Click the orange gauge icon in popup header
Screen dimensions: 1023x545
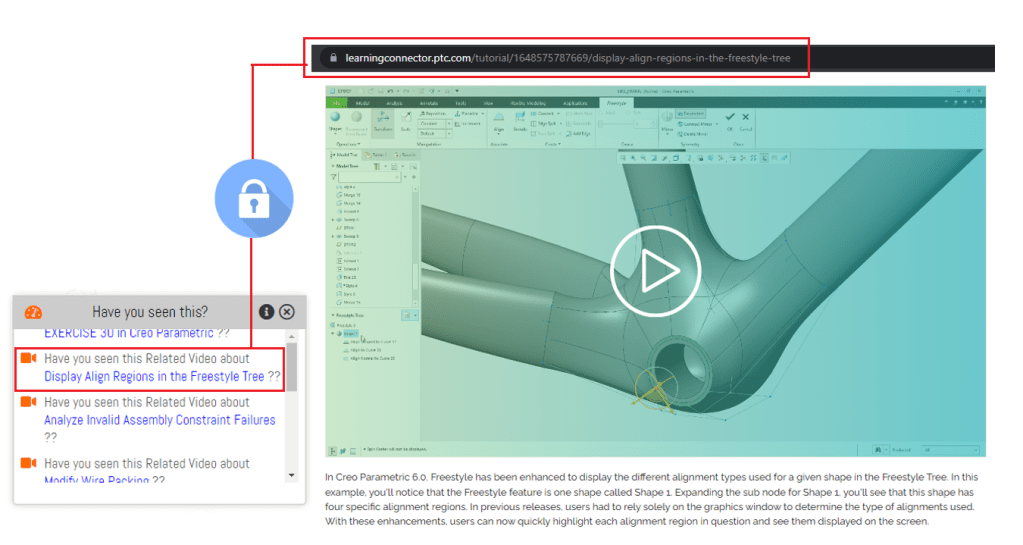point(33,312)
